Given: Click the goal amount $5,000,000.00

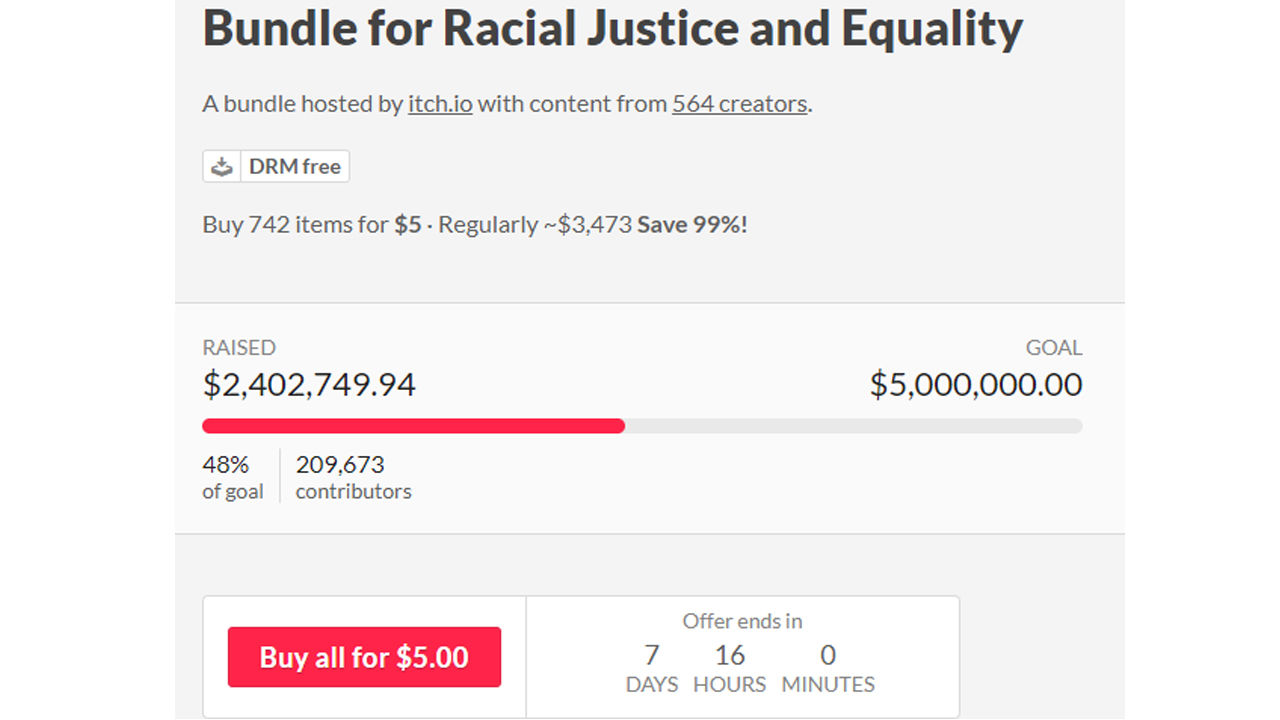Looking at the screenshot, I should pyautogui.click(x=976, y=384).
